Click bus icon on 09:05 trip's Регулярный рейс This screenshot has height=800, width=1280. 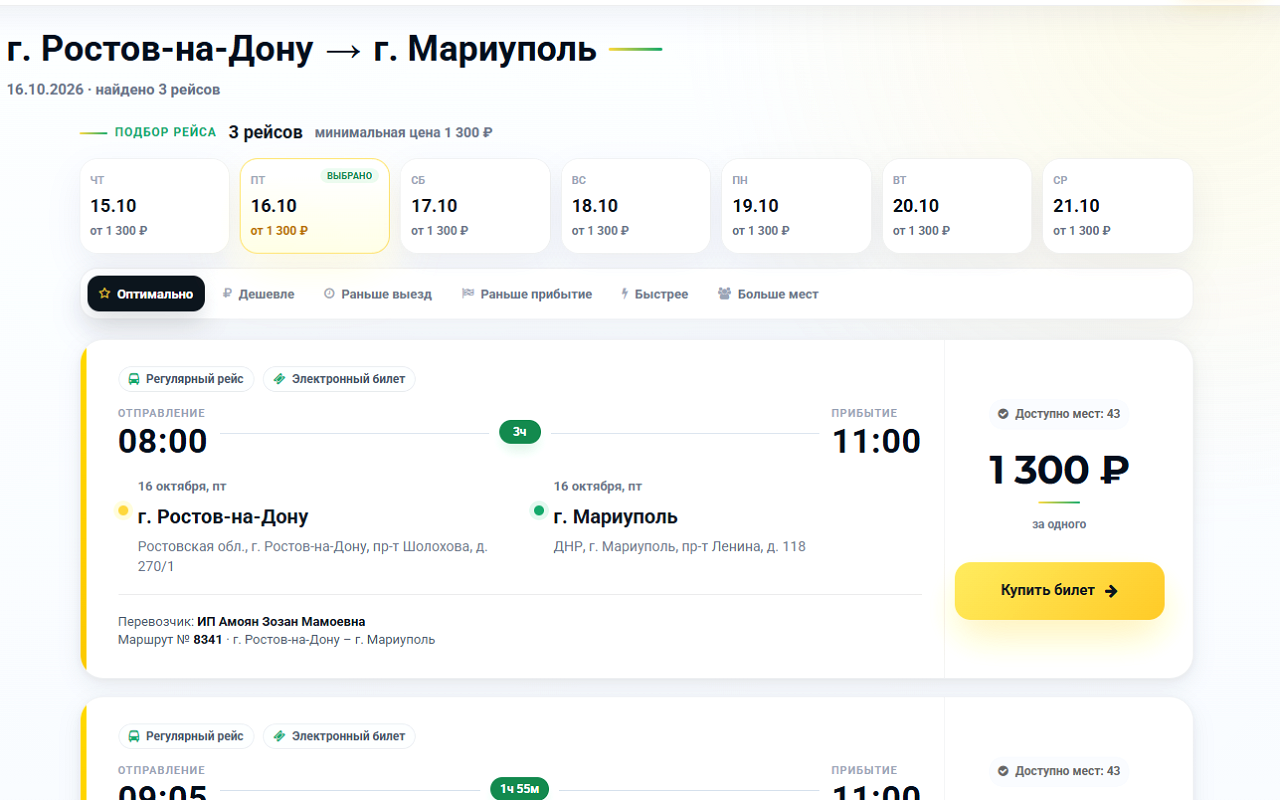[x=134, y=736]
